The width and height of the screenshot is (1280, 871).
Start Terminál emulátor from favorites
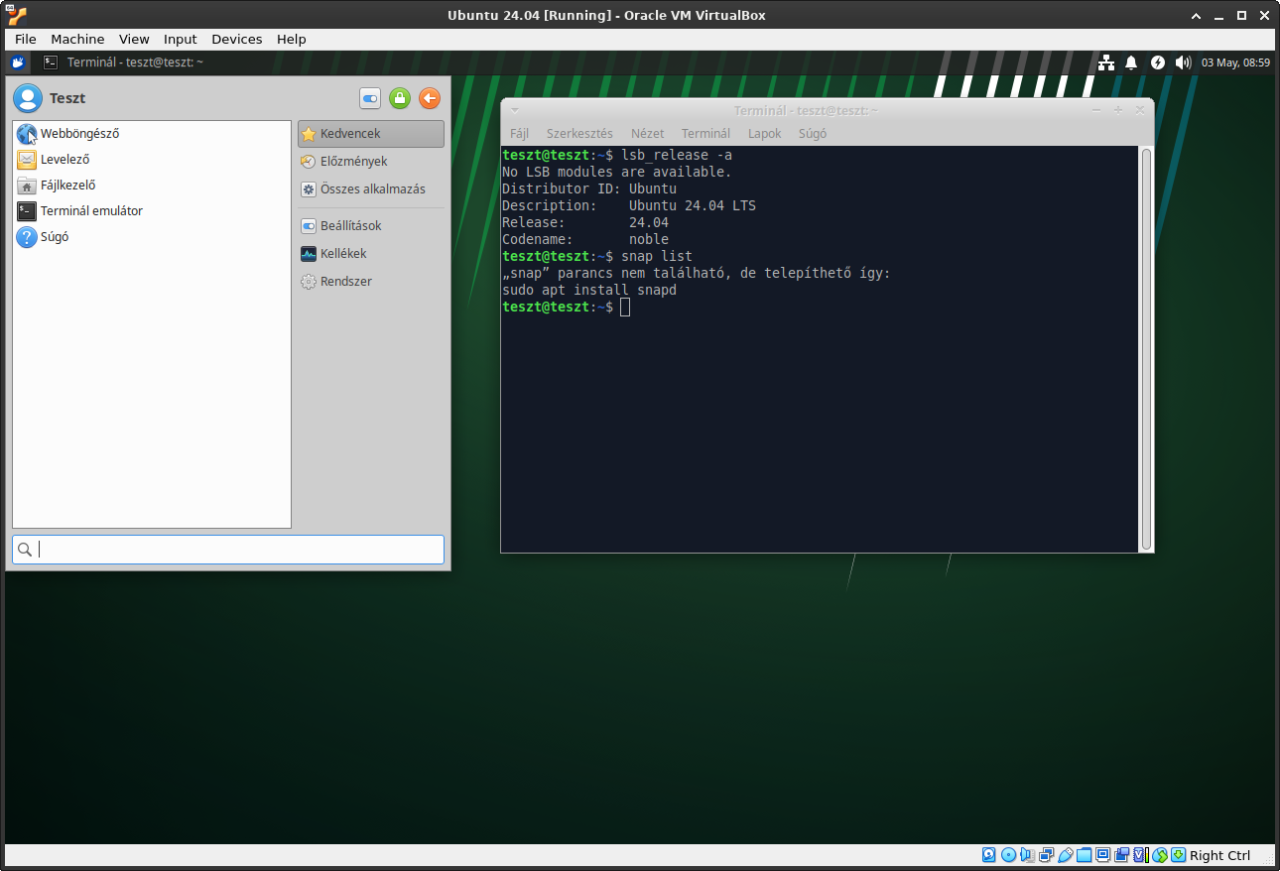pos(152,211)
